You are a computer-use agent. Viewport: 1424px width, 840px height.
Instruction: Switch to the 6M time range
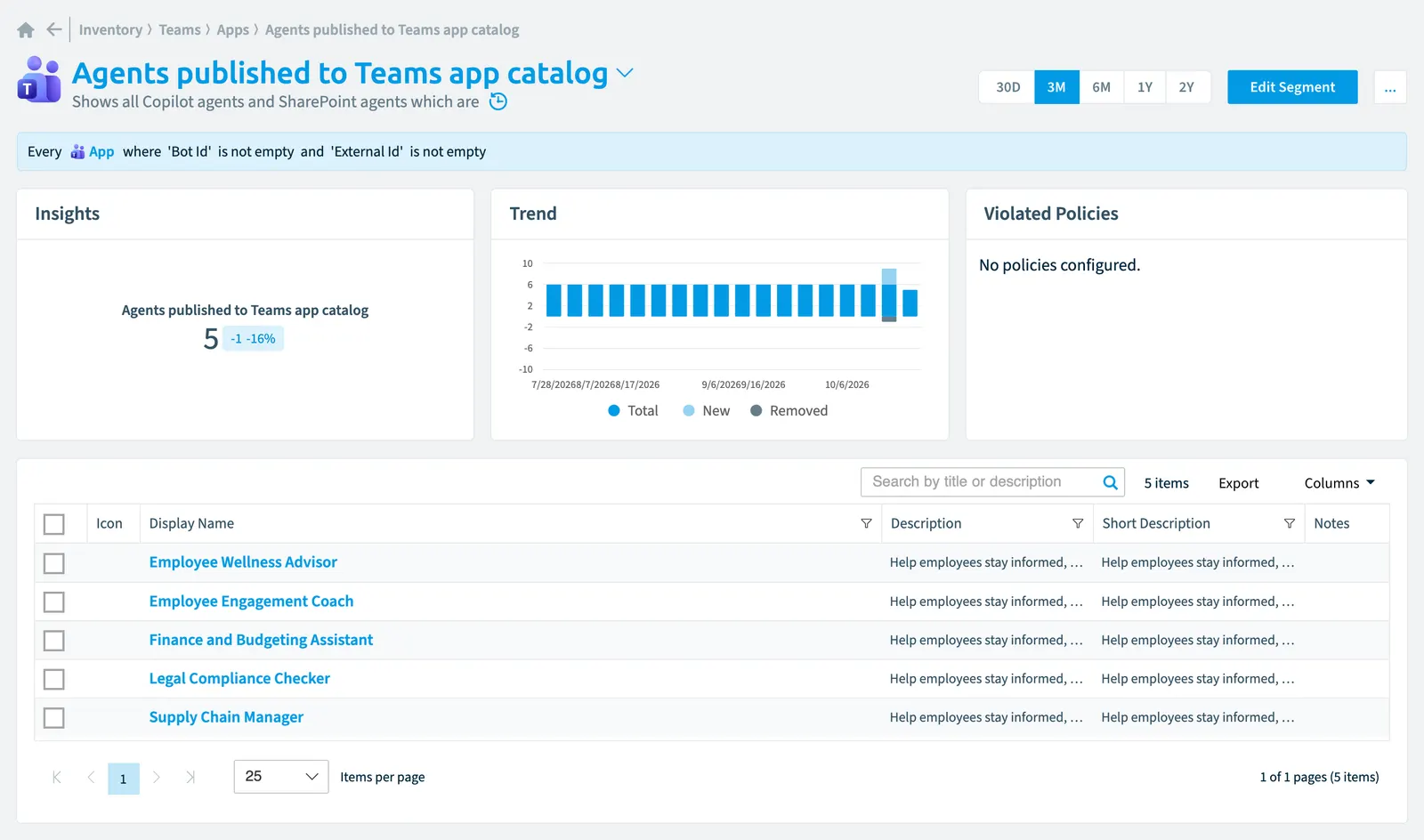(1102, 87)
